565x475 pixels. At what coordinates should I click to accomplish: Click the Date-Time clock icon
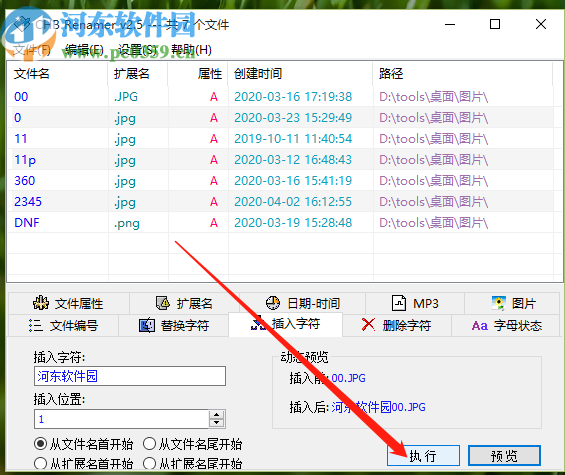pyautogui.click(x=273, y=303)
